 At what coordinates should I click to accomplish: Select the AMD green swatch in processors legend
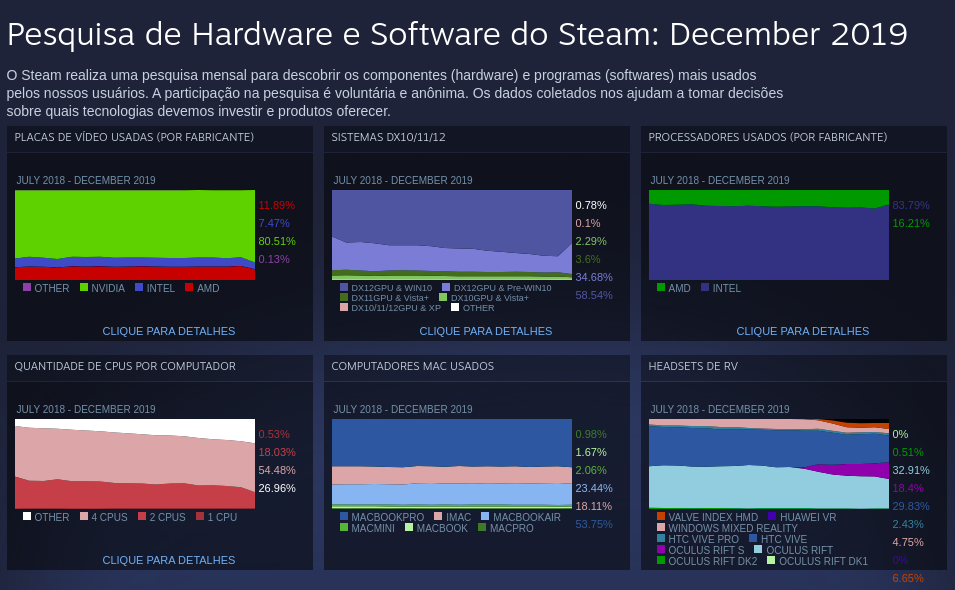(661, 287)
